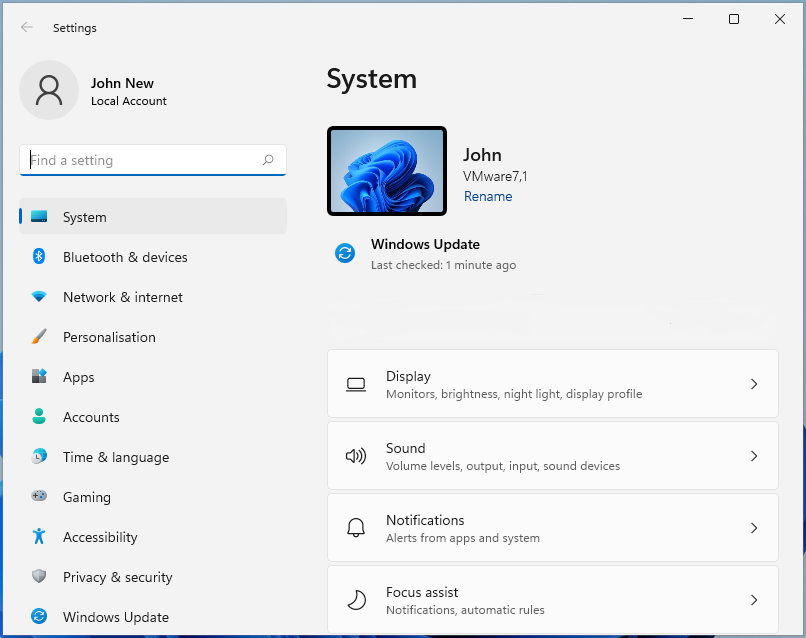This screenshot has height=638, width=806.
Task: Click the Privacy shield icon
Action: click(39, 576)
